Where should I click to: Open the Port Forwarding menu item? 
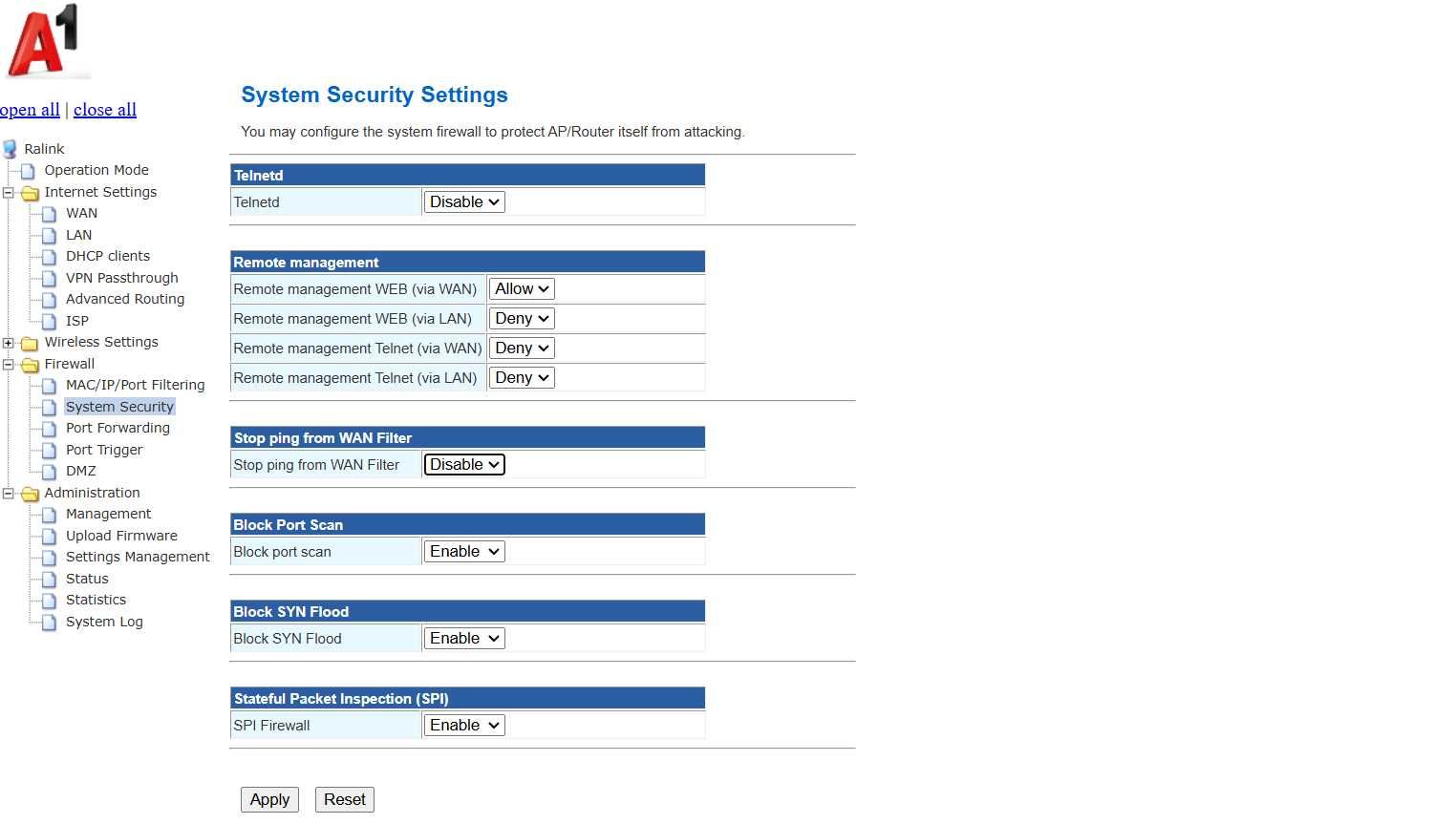118,428
